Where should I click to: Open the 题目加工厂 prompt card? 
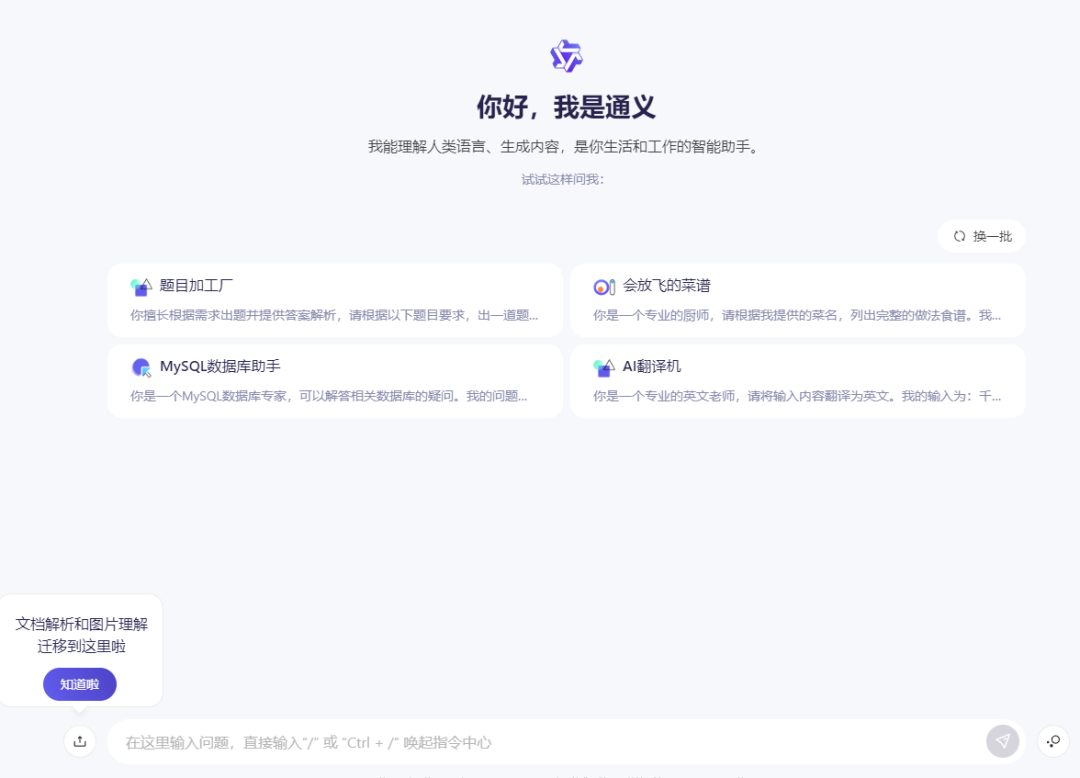coord(335,300)
